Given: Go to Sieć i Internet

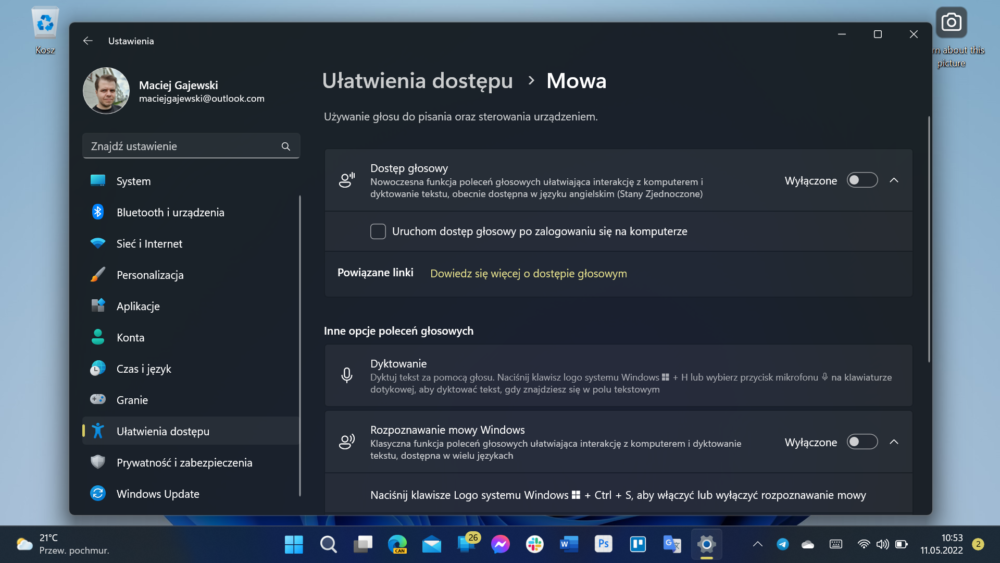Looking at the screenshot, I should [191, 244].
